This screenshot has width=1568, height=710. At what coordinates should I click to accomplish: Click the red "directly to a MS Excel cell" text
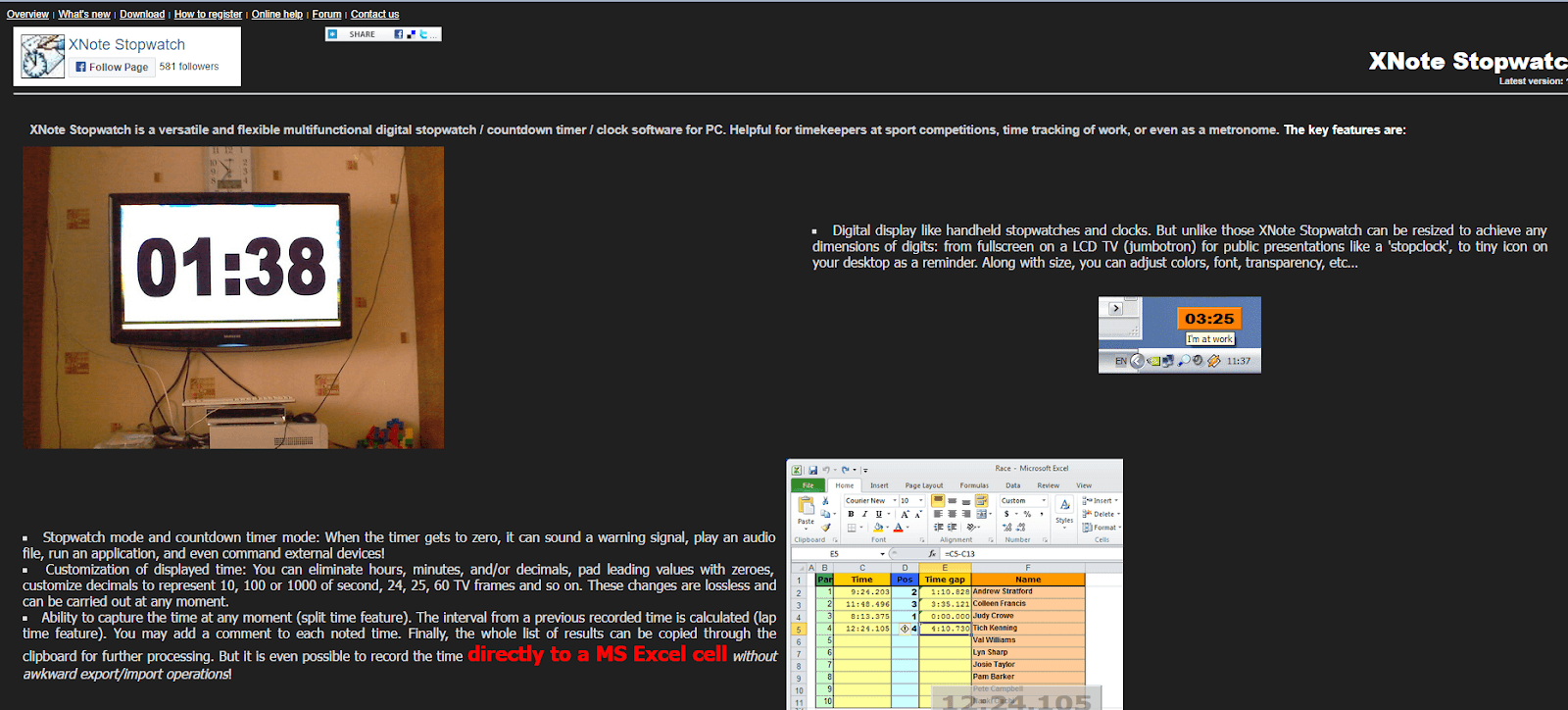point(598,654)
